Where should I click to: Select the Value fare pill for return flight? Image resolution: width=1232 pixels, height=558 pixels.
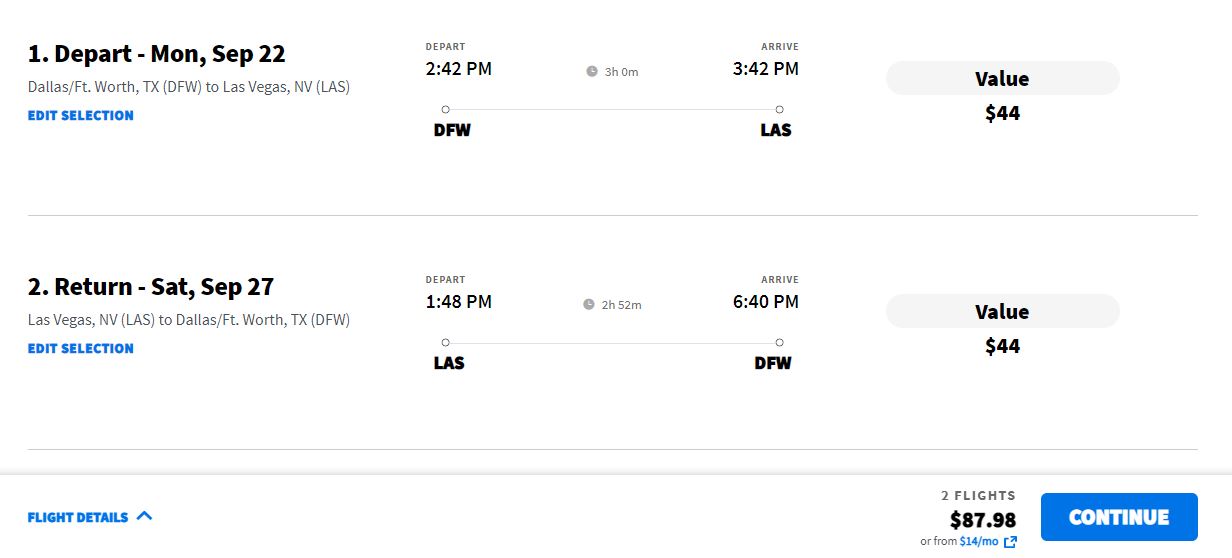pos(1002,311)
